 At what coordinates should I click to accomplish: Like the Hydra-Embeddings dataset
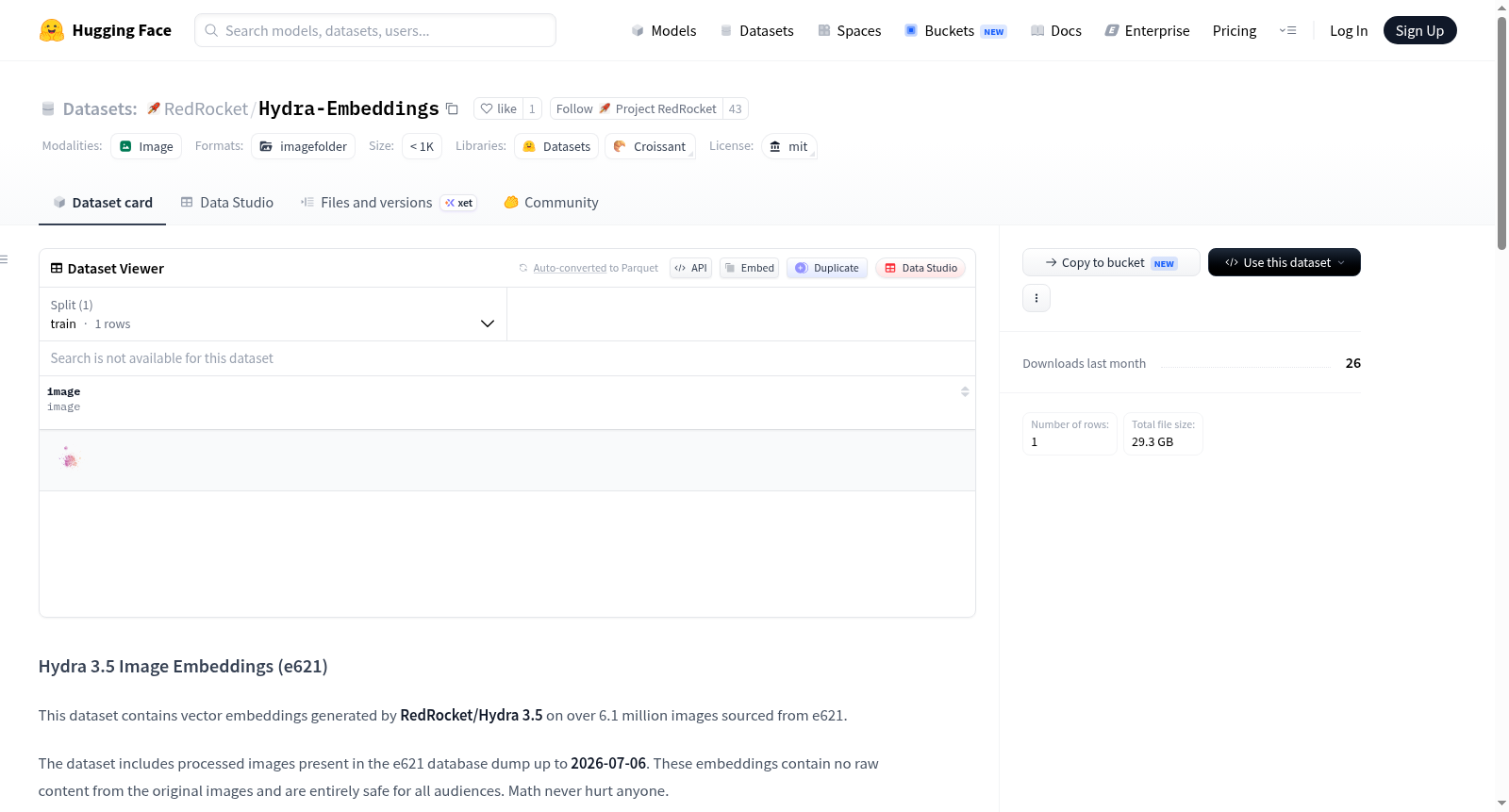tap(498, 108)
